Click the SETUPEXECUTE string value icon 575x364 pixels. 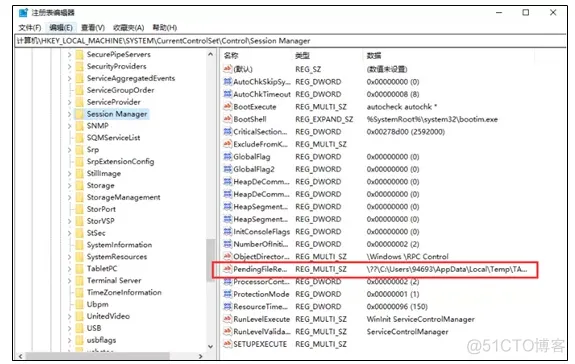[228, 344]
